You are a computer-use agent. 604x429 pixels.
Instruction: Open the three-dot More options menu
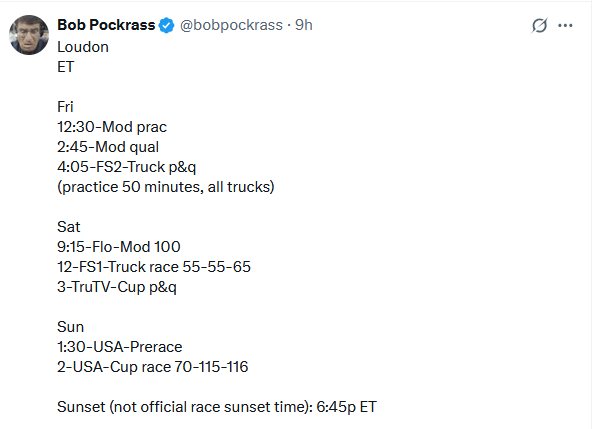(565, 25)
